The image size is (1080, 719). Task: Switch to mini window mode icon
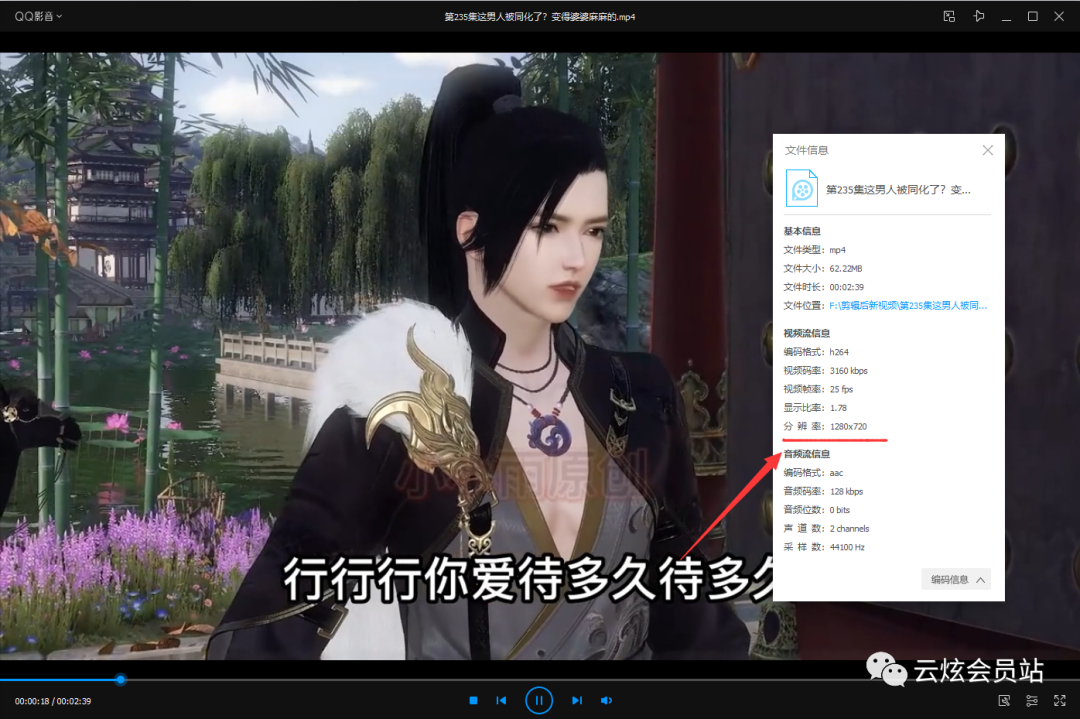pos(949,17)
